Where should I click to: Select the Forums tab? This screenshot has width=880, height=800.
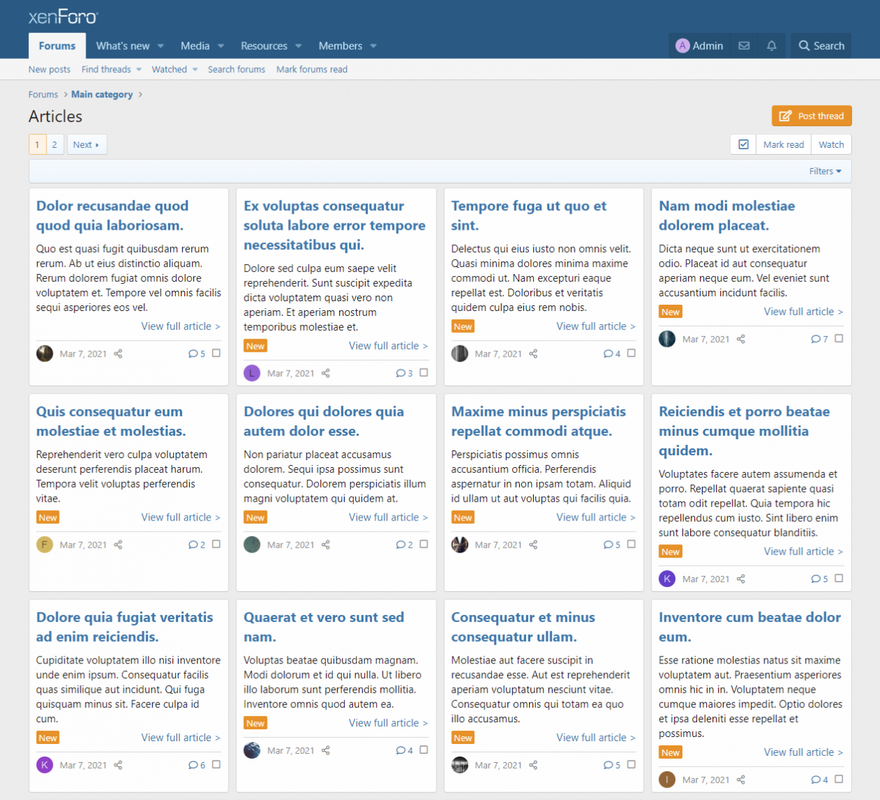(x=57, y=46)
